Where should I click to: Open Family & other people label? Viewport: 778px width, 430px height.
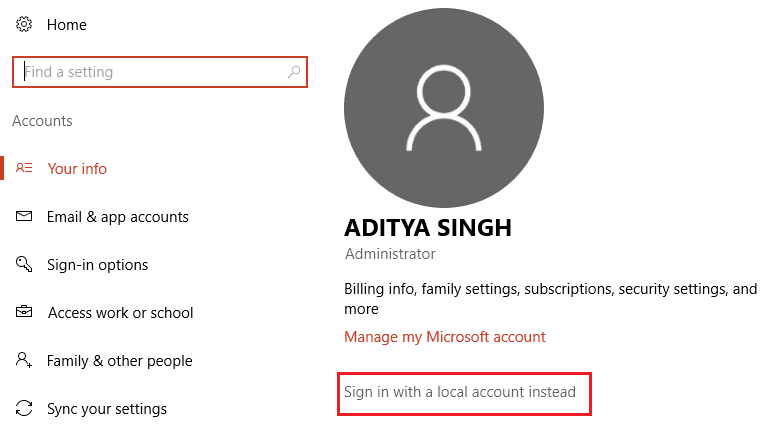click(x=120, y=361)
